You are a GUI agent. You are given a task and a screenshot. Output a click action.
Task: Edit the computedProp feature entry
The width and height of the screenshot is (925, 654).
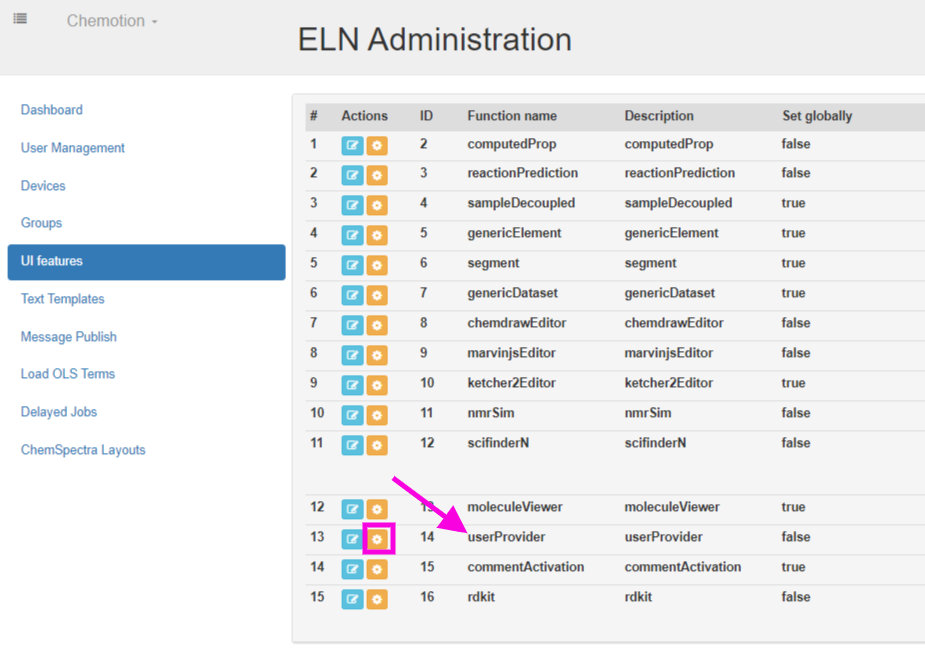tap(352, 145)
